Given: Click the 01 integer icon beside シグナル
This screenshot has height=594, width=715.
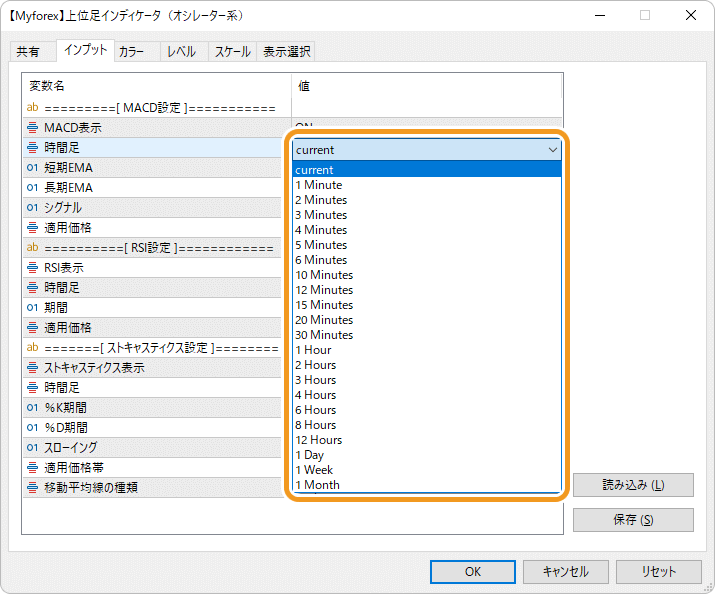Looking at the screenshot, I should coord(32,208).
